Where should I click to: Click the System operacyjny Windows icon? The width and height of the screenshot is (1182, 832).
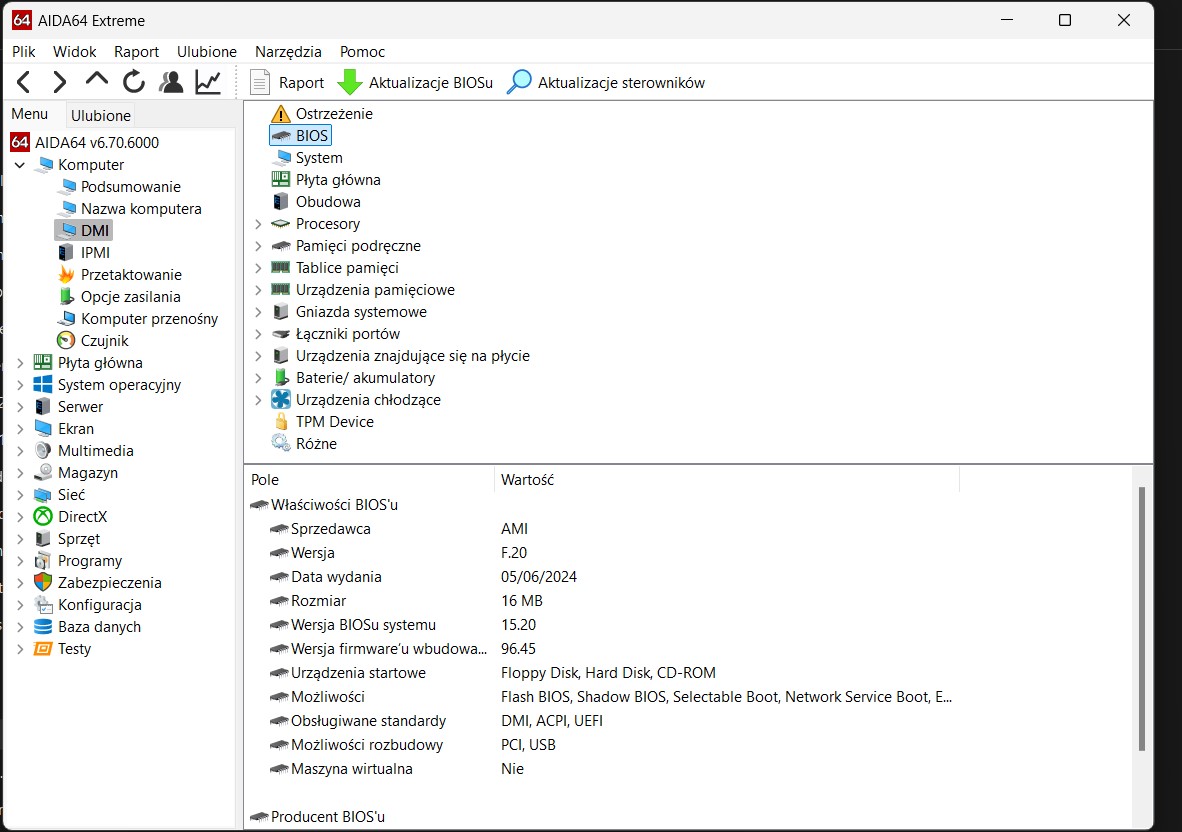click(43, 384)
